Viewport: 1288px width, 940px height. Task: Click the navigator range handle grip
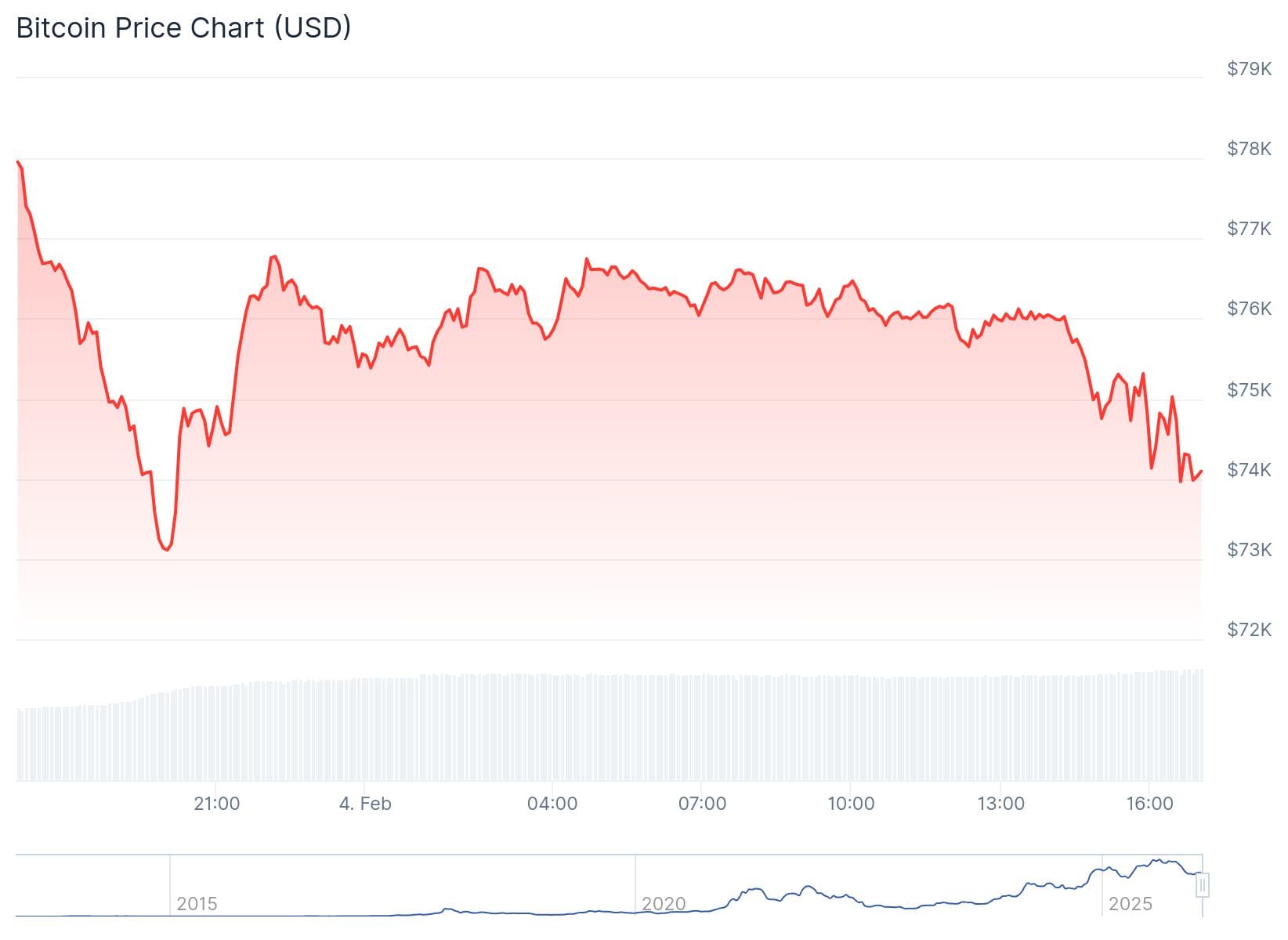1203,886
